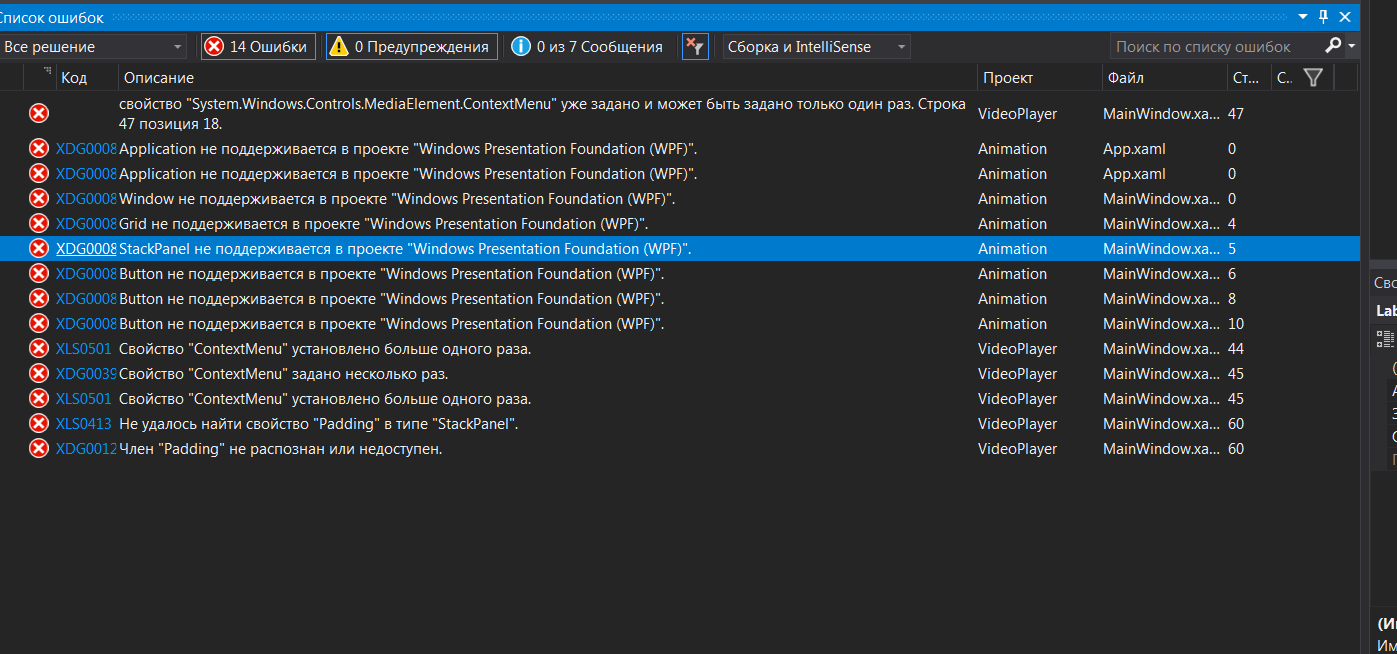The image size is (1397, 654).
Task: Click the categorized view icon in properties
Action: point(1386,339)
